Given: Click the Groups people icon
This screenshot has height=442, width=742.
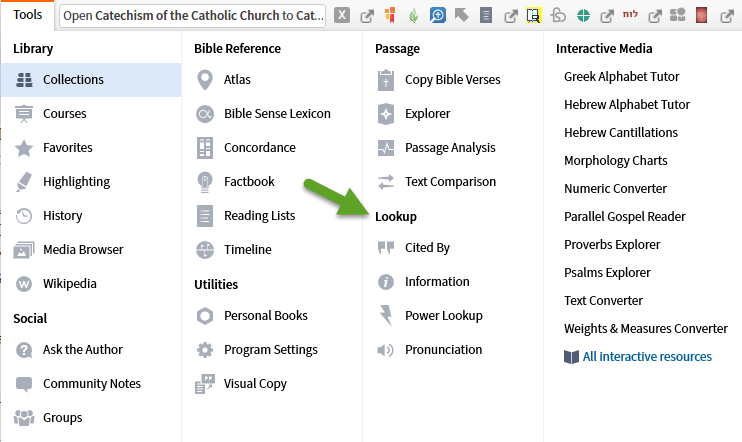Looking at the screenshot, I should 24,418.
